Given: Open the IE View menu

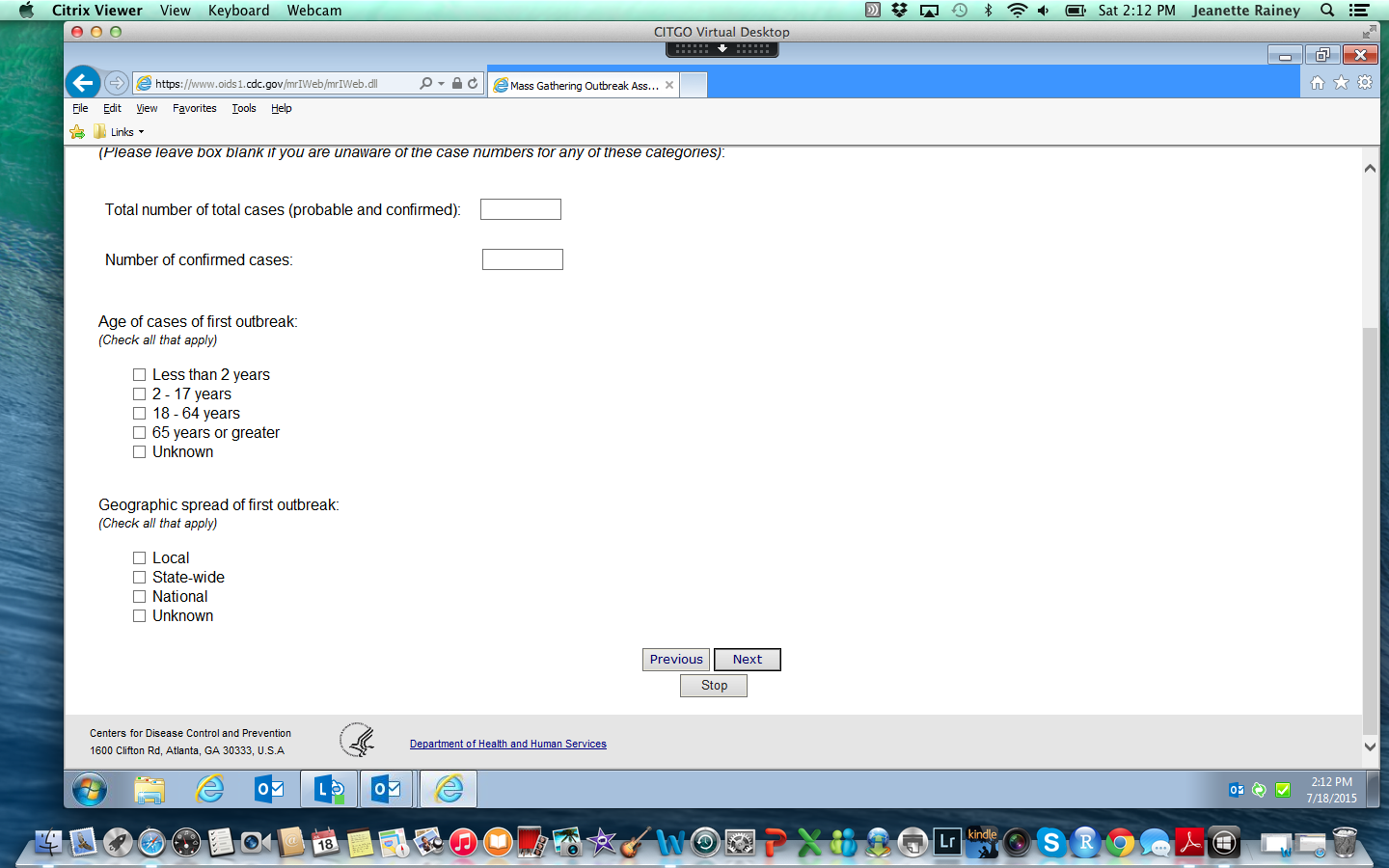Looking at the screenshot, I should pyautogui.click(x=147, y=108).
